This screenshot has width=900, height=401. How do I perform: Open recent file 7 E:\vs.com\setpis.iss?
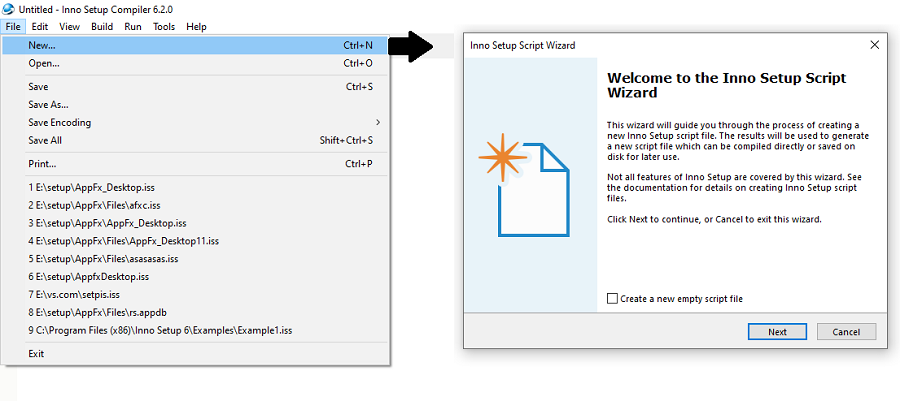pyautogui.click(x=195, y=294)
